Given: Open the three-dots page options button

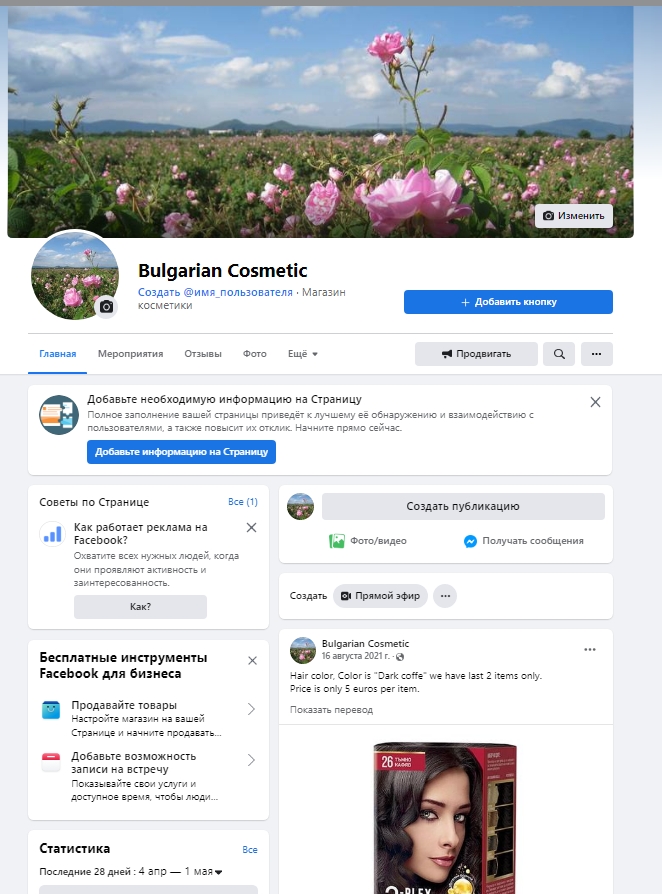Looking at the screenshot, I should [596, 354].
